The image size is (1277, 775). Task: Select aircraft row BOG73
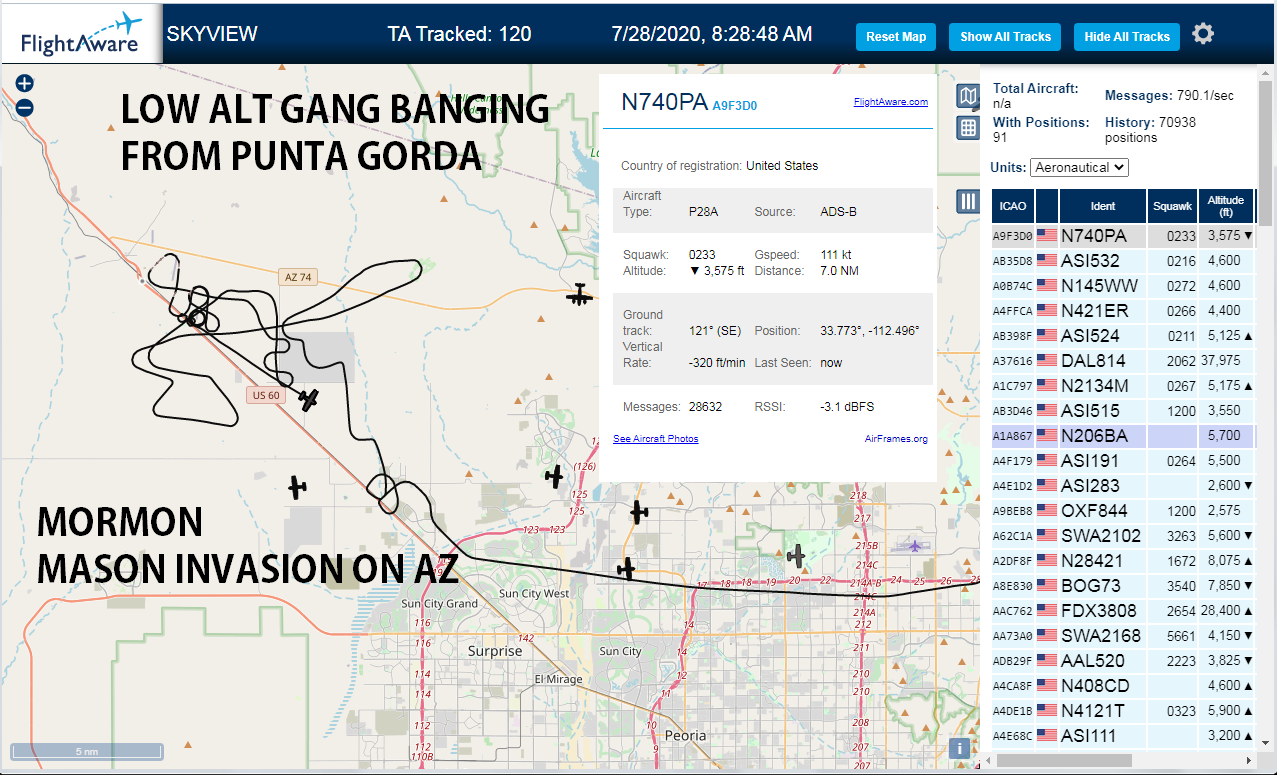point(1123,586)
